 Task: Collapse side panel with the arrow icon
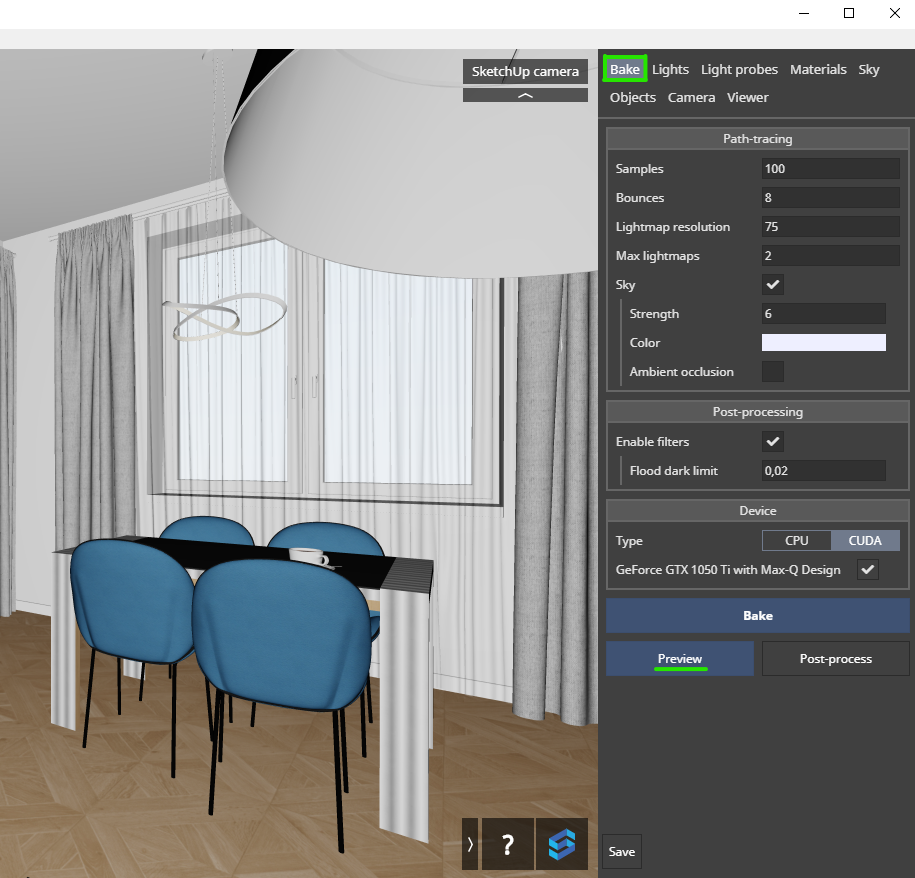470,844
